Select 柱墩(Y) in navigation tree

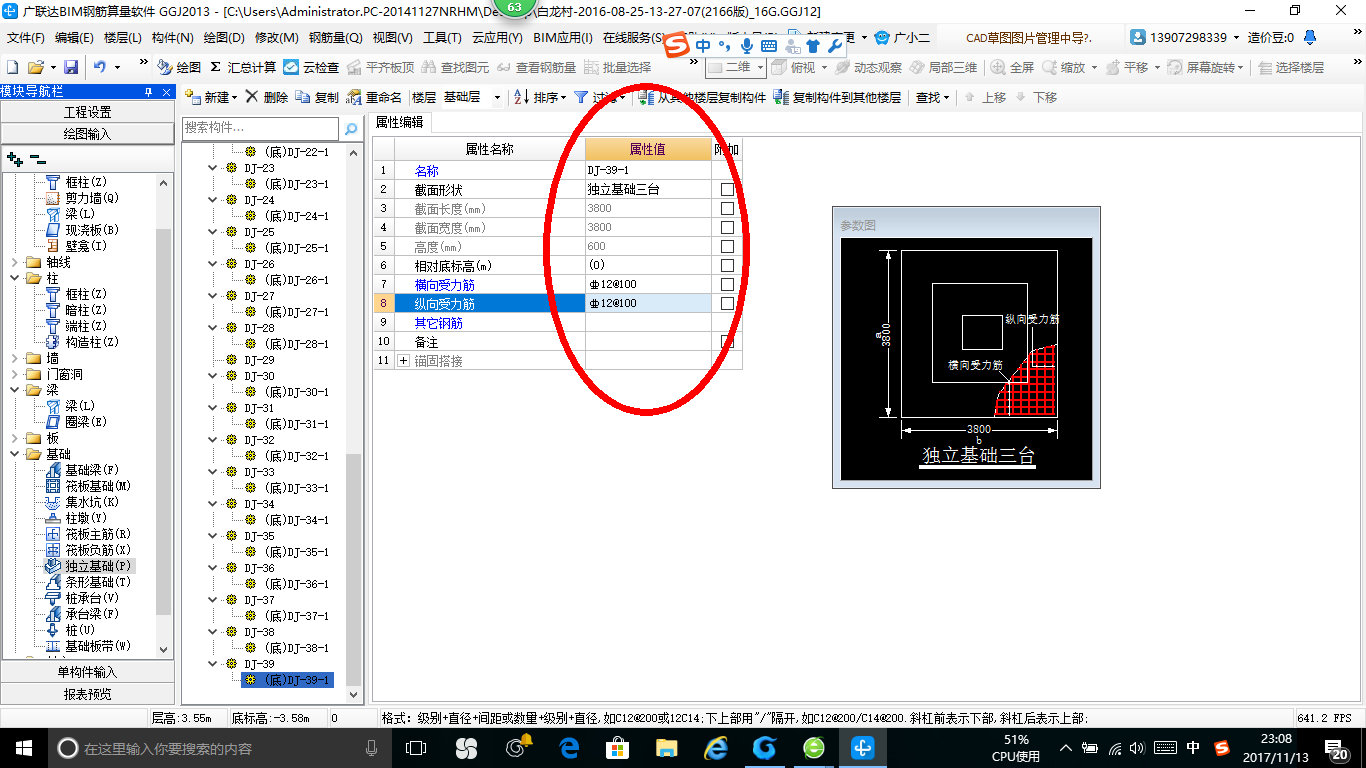pos(85,518)
